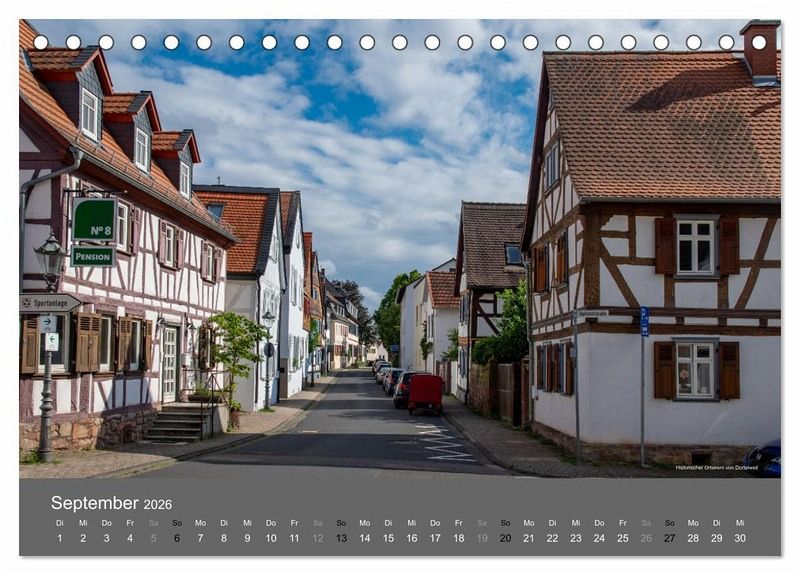Click the green "Pension" sign
This screenshot has width=800, height=575.
point(93,256)
